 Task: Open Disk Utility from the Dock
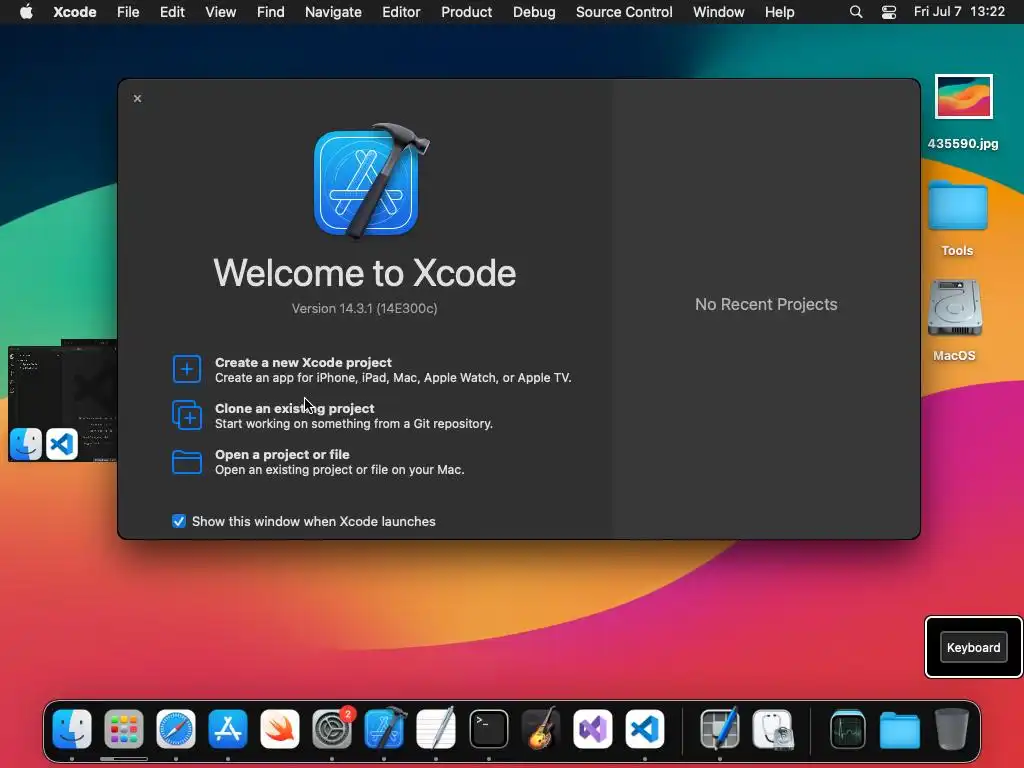pyautogui.click(x=773, y=729)
